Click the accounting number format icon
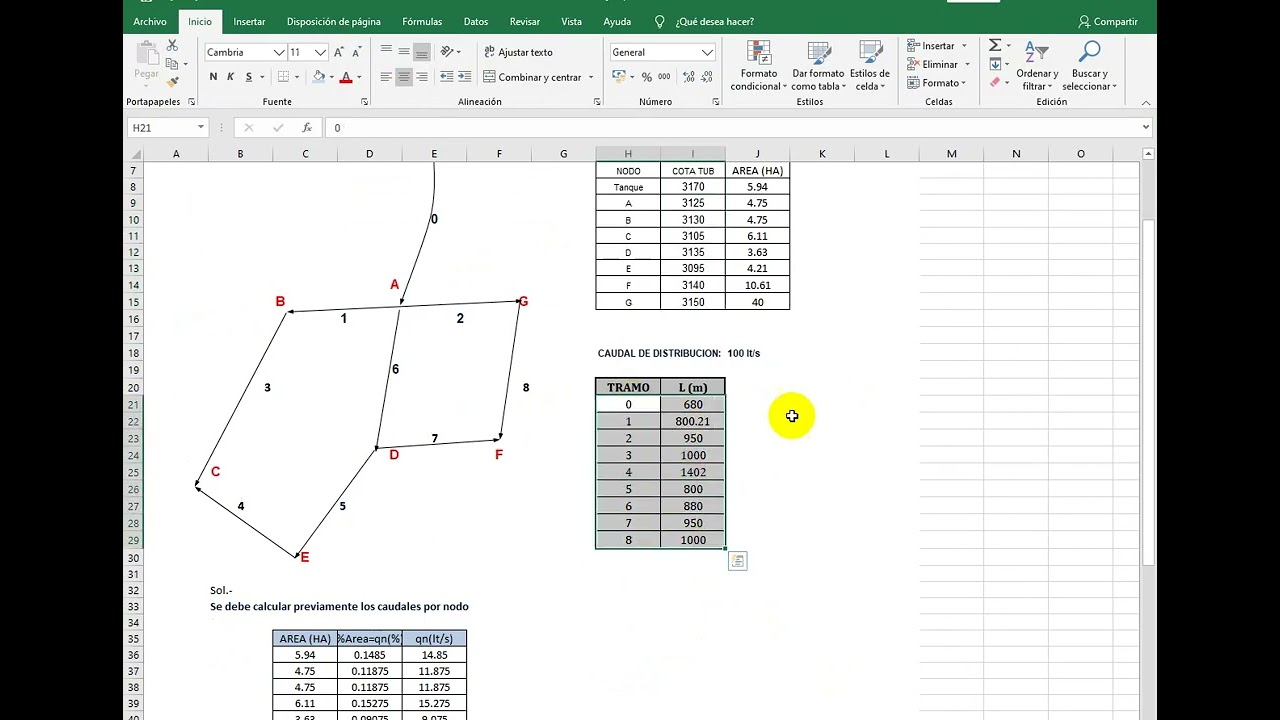This screenshot has width=1280, height=720. 619,77
